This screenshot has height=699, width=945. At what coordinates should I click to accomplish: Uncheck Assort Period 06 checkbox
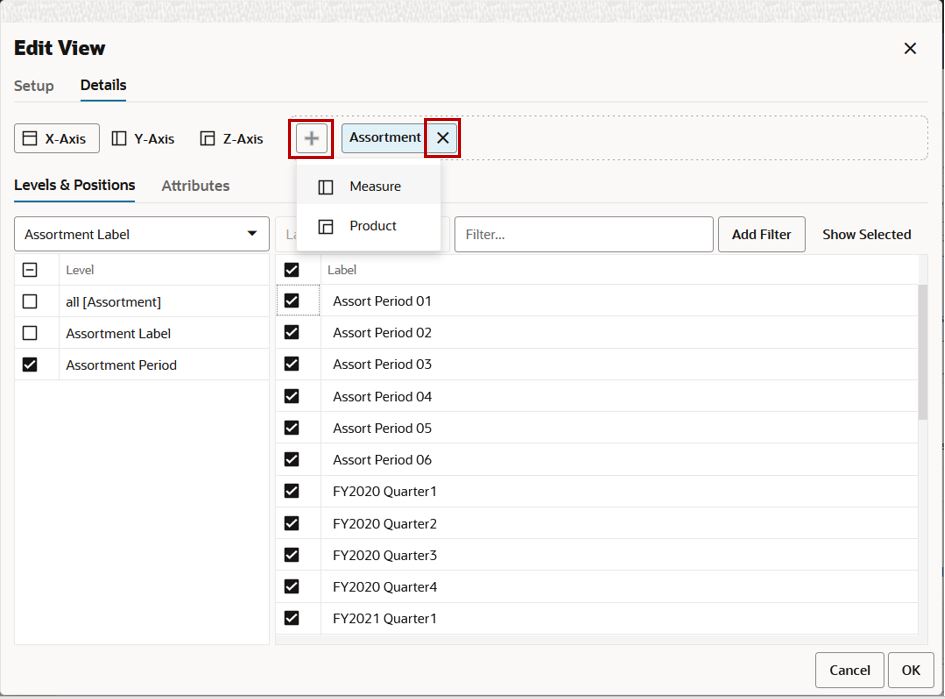click(x=292, y=459)
